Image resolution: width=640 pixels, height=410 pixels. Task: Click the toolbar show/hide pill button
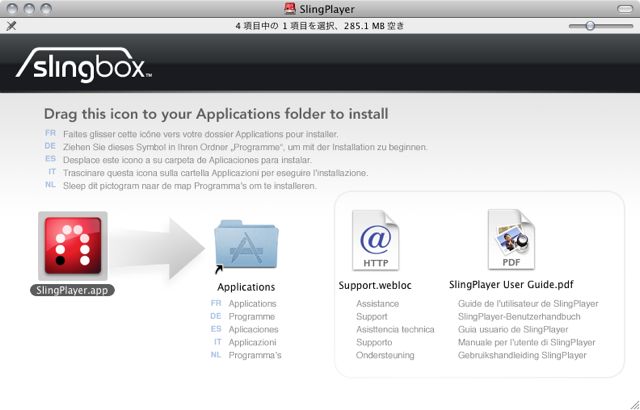point(624,9)
